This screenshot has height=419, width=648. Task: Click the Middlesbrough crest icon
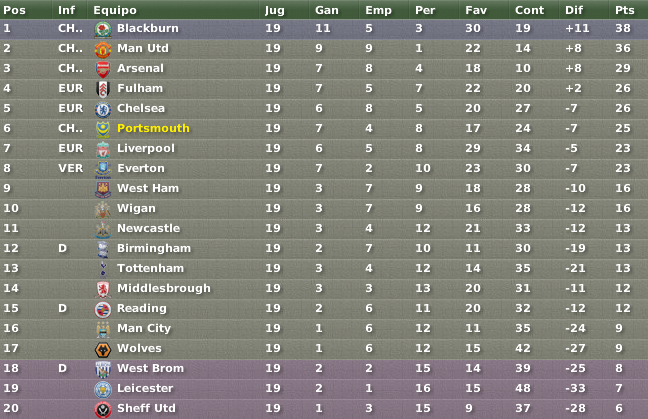point(102,289)
